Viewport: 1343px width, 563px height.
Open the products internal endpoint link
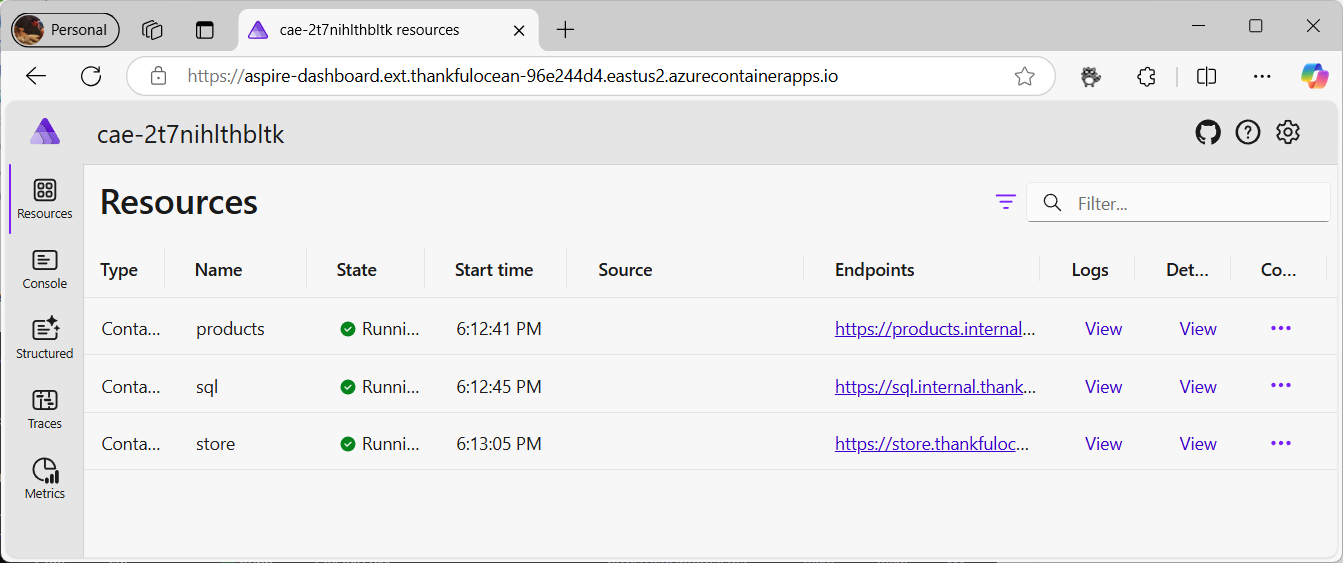coord(935,329)
